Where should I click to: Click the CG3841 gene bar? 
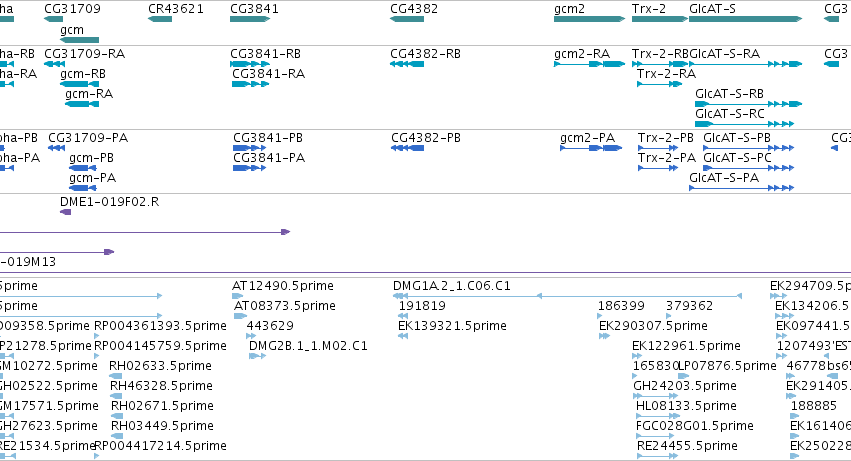250,19
